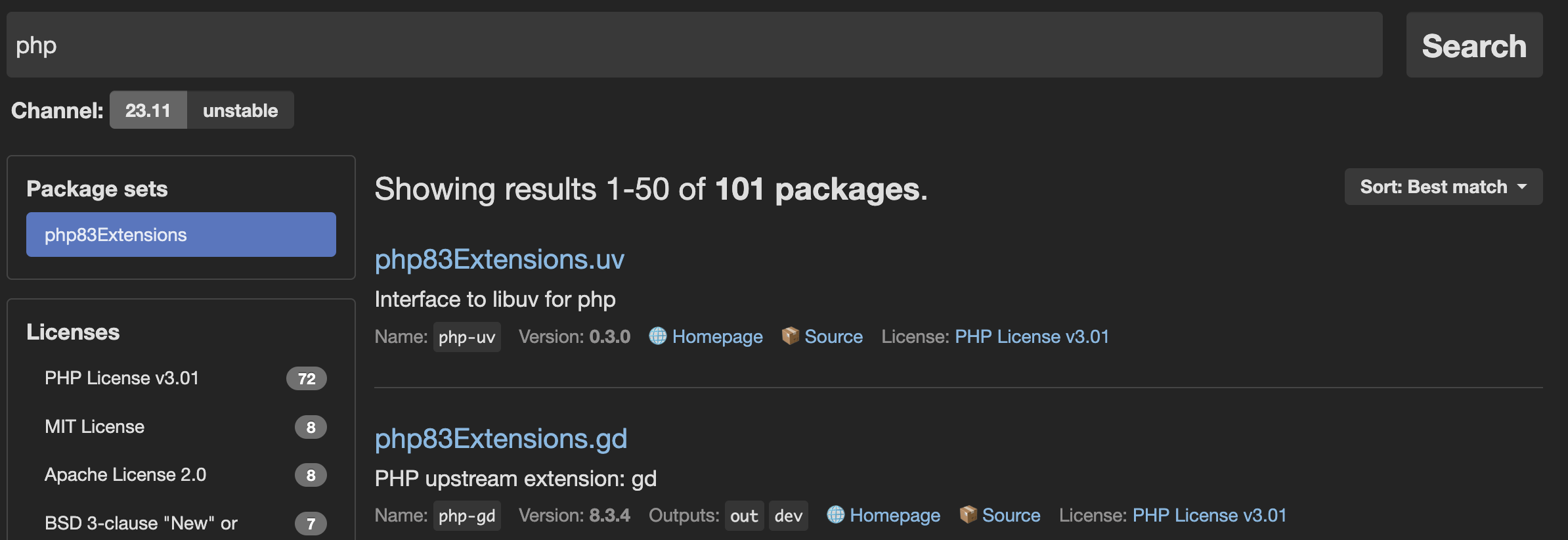Screen dimensions: 1568x540
Task: Filter results by MIT License
Action: click(95, 426)
